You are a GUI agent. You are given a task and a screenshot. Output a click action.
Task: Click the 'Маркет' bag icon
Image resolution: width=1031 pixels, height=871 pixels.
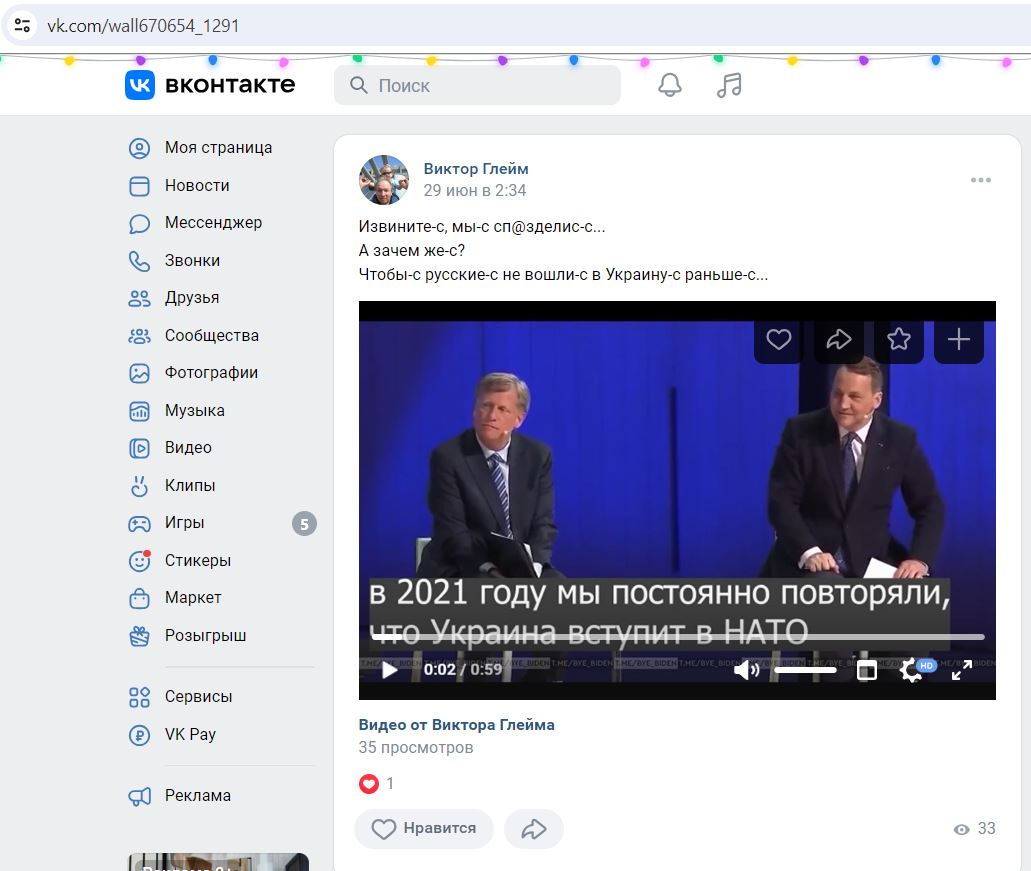pyautogui.click(x=139, y=598)
